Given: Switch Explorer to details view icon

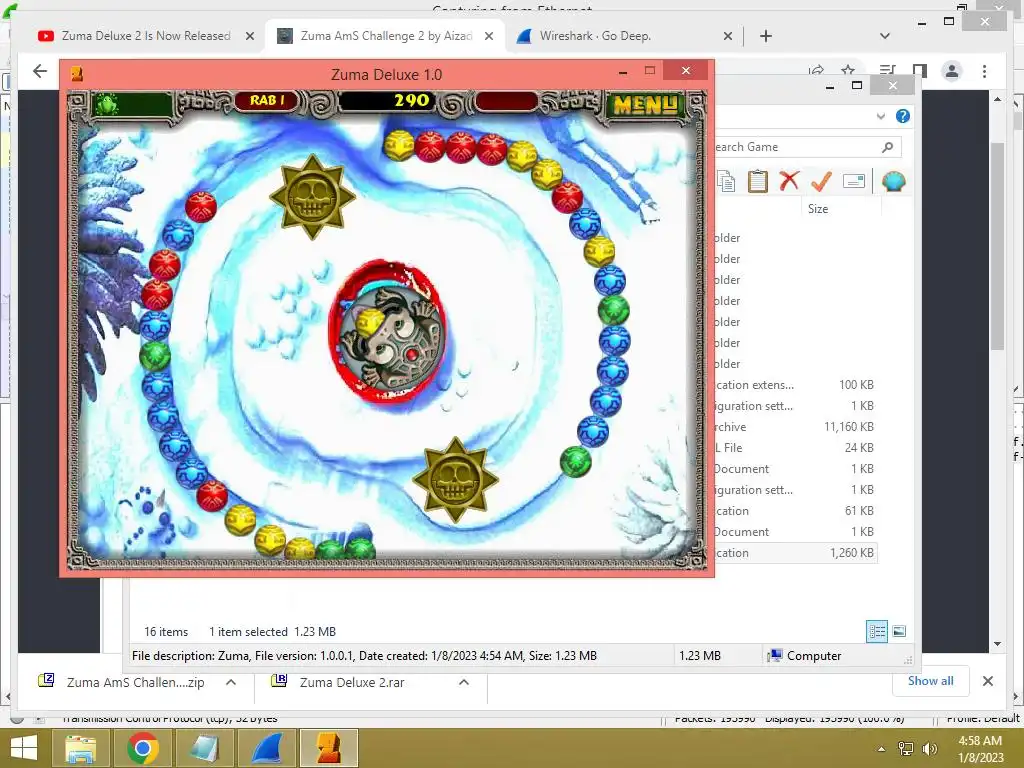Looking at the screenshot, I should coord(876,631).
